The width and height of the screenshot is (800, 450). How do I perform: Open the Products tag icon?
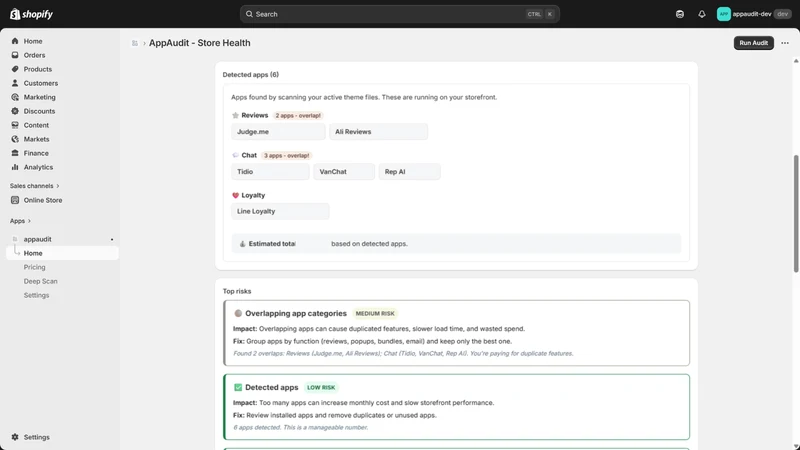15,69
